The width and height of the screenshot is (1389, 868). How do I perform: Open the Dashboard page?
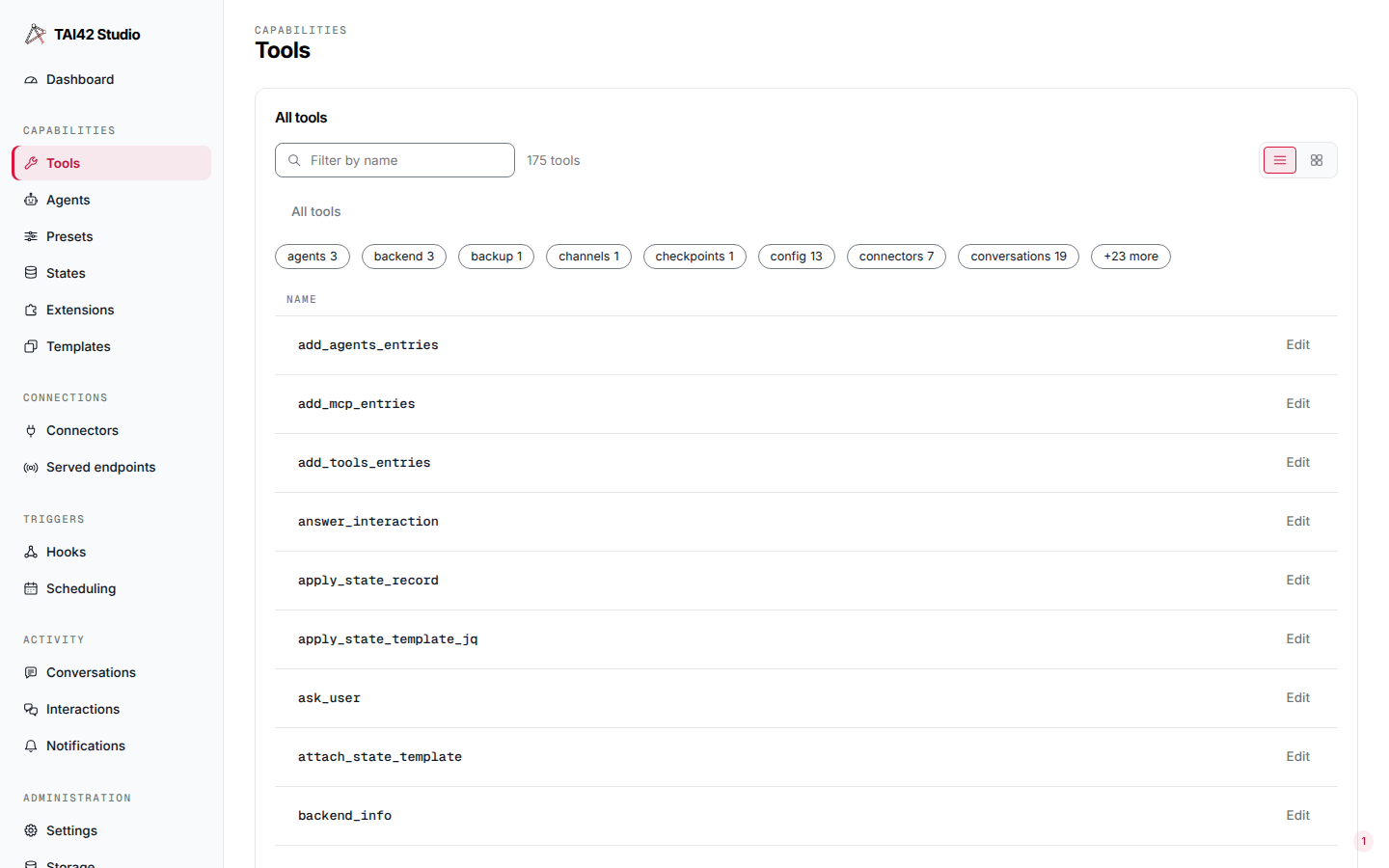[112, 80]
